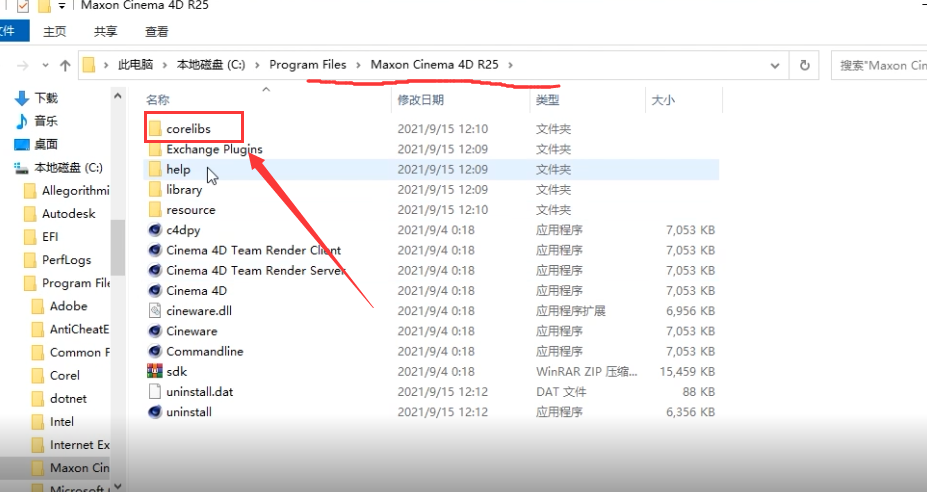Click Cinema 4D Team Render Client icon
The height and width of the screenshot is (492, 927).
[155, 250]
